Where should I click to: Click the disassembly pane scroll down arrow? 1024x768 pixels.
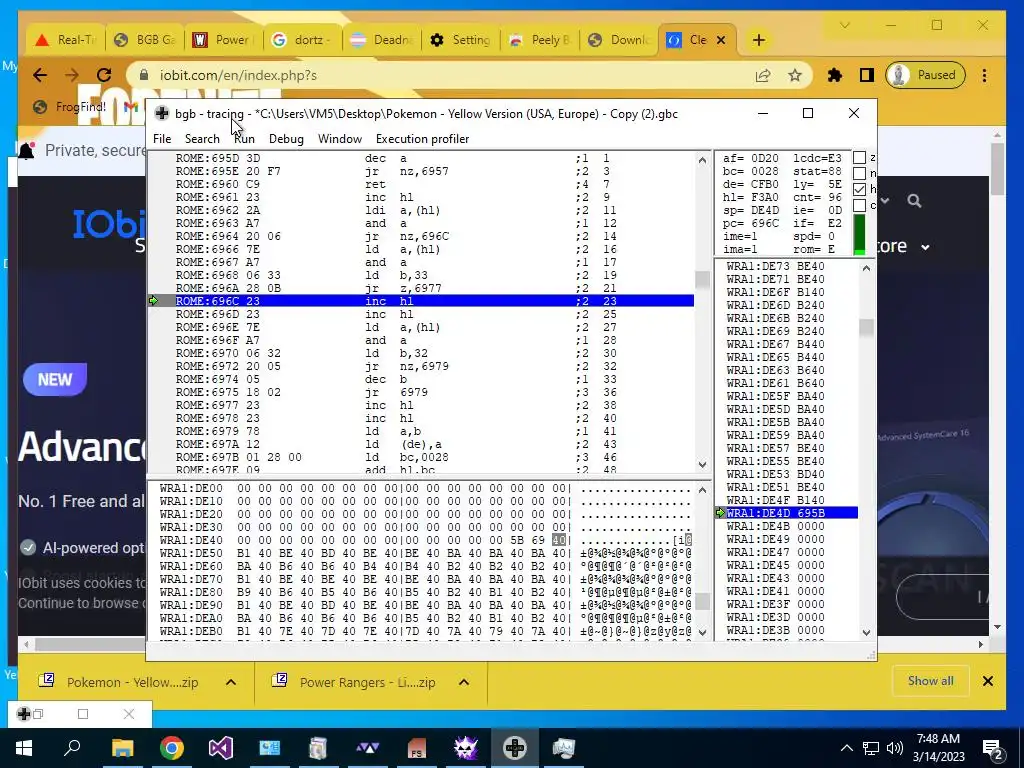point(702,465)
